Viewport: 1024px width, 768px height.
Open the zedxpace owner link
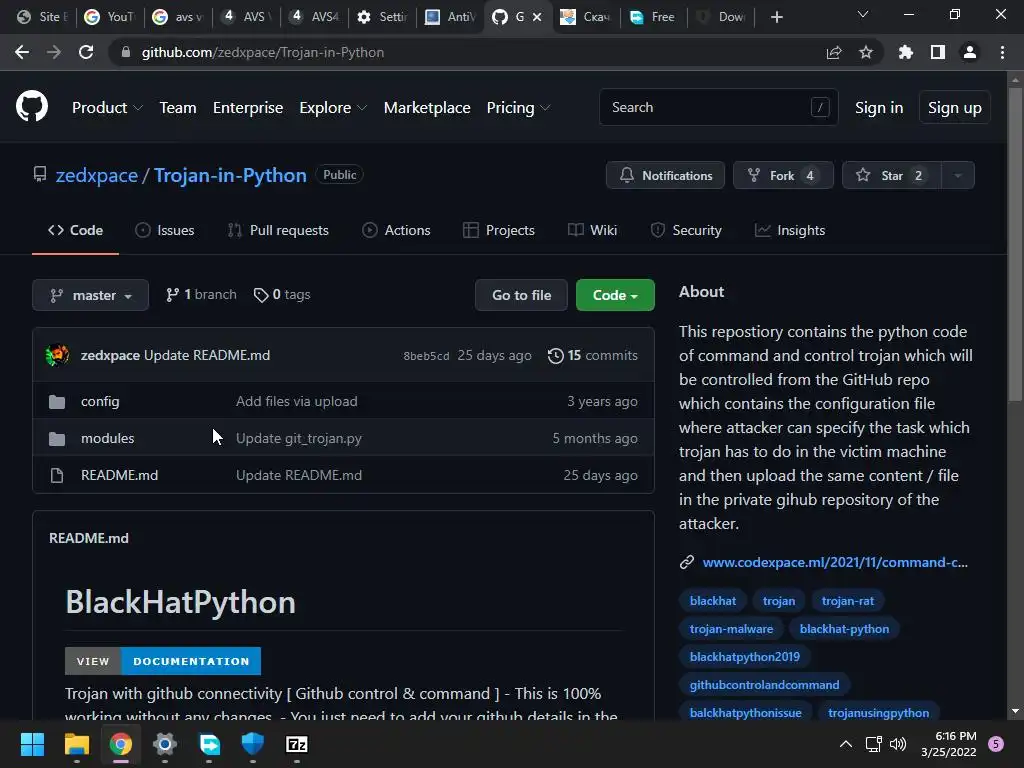tap(97, 175)
